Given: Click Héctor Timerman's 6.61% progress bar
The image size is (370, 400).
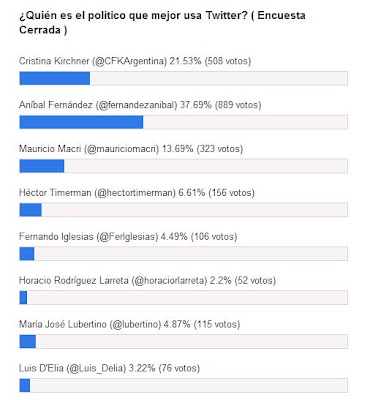Looking at the screenshot, I should coord(184,210).
